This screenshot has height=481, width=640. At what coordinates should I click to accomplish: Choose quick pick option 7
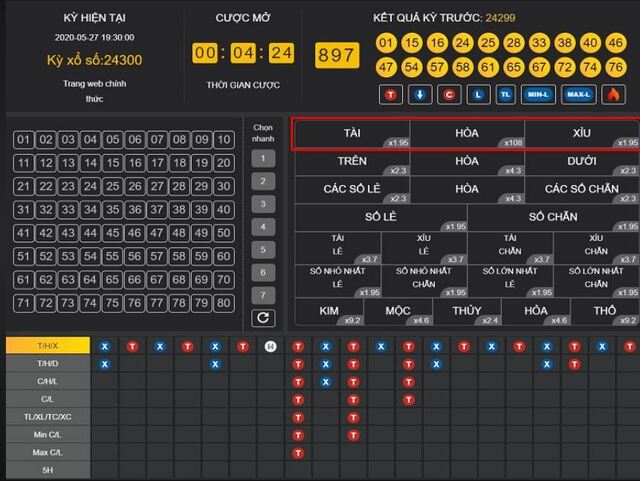tap(263, 295)
